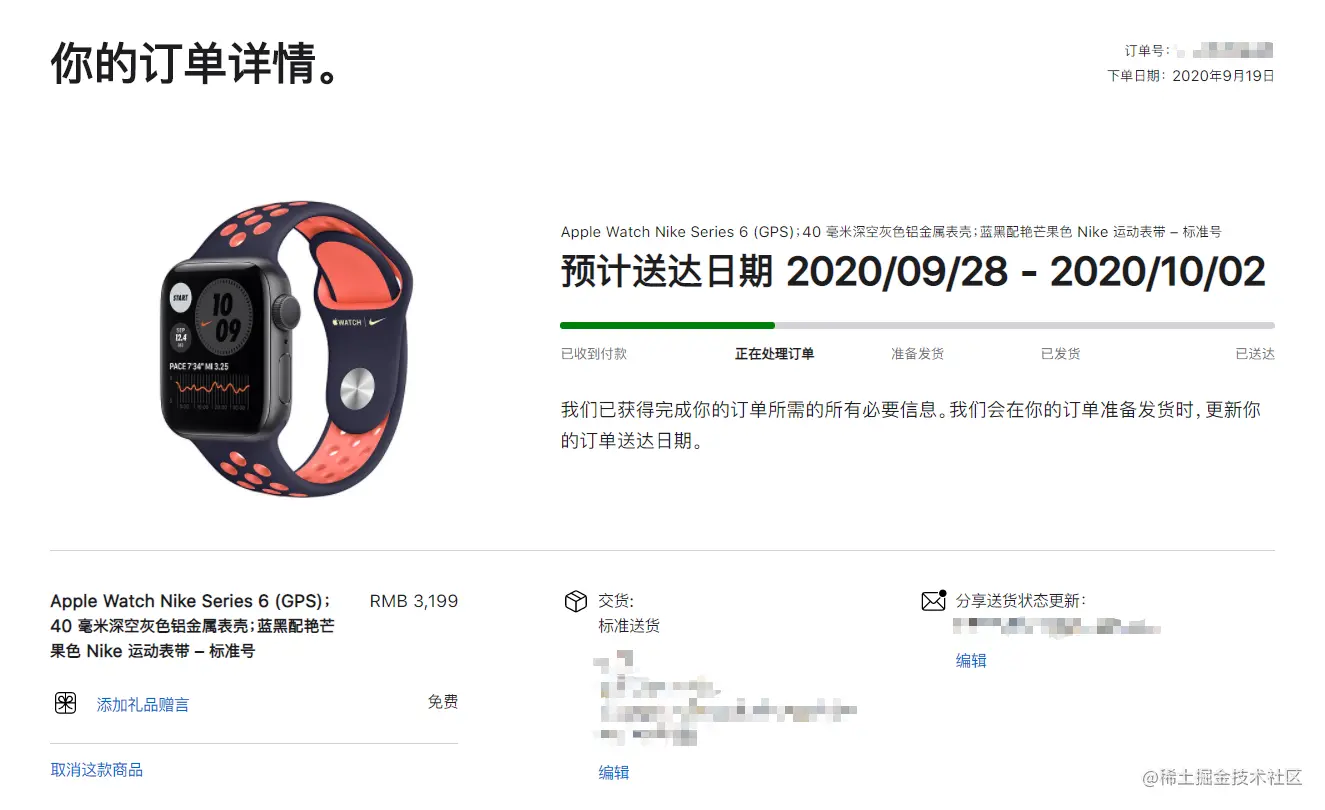Click the delivery package box icon
The image size is (1325, 810).
576,601
